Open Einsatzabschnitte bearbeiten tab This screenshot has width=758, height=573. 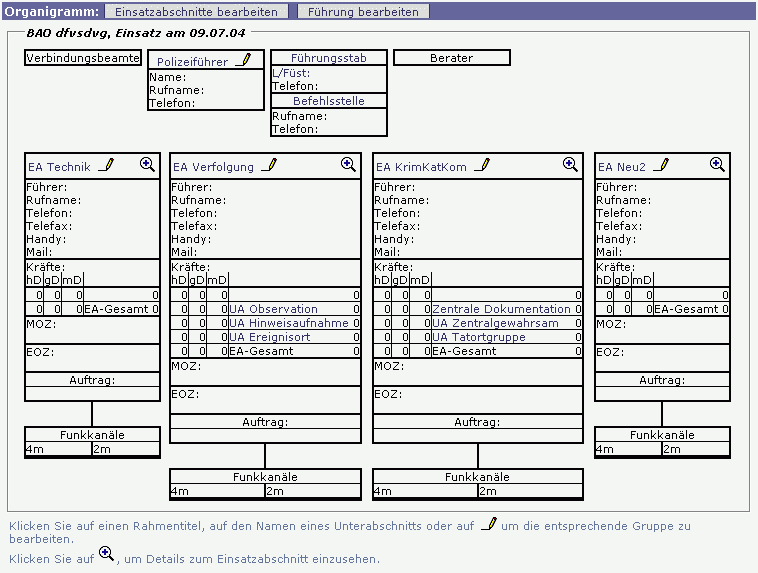coord(195,11)
